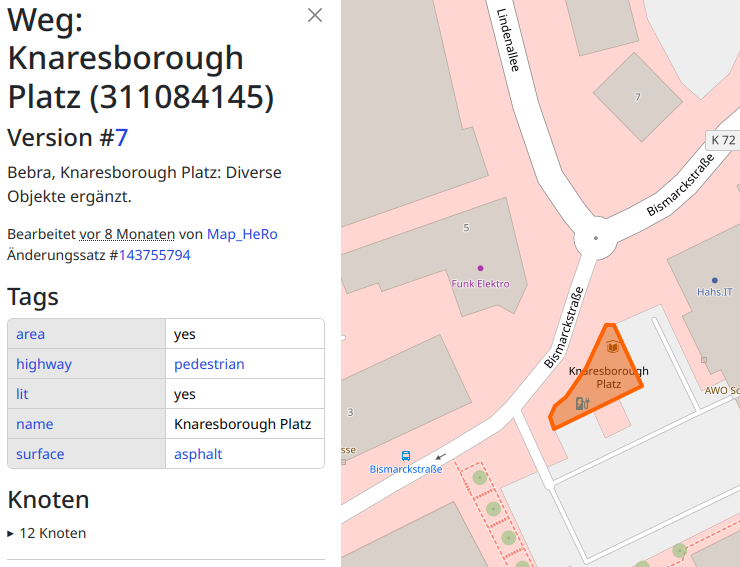Click the Lindenallee street label
Image resolution: width=740 pixels, height=567 pixels.
click(508, 40)
